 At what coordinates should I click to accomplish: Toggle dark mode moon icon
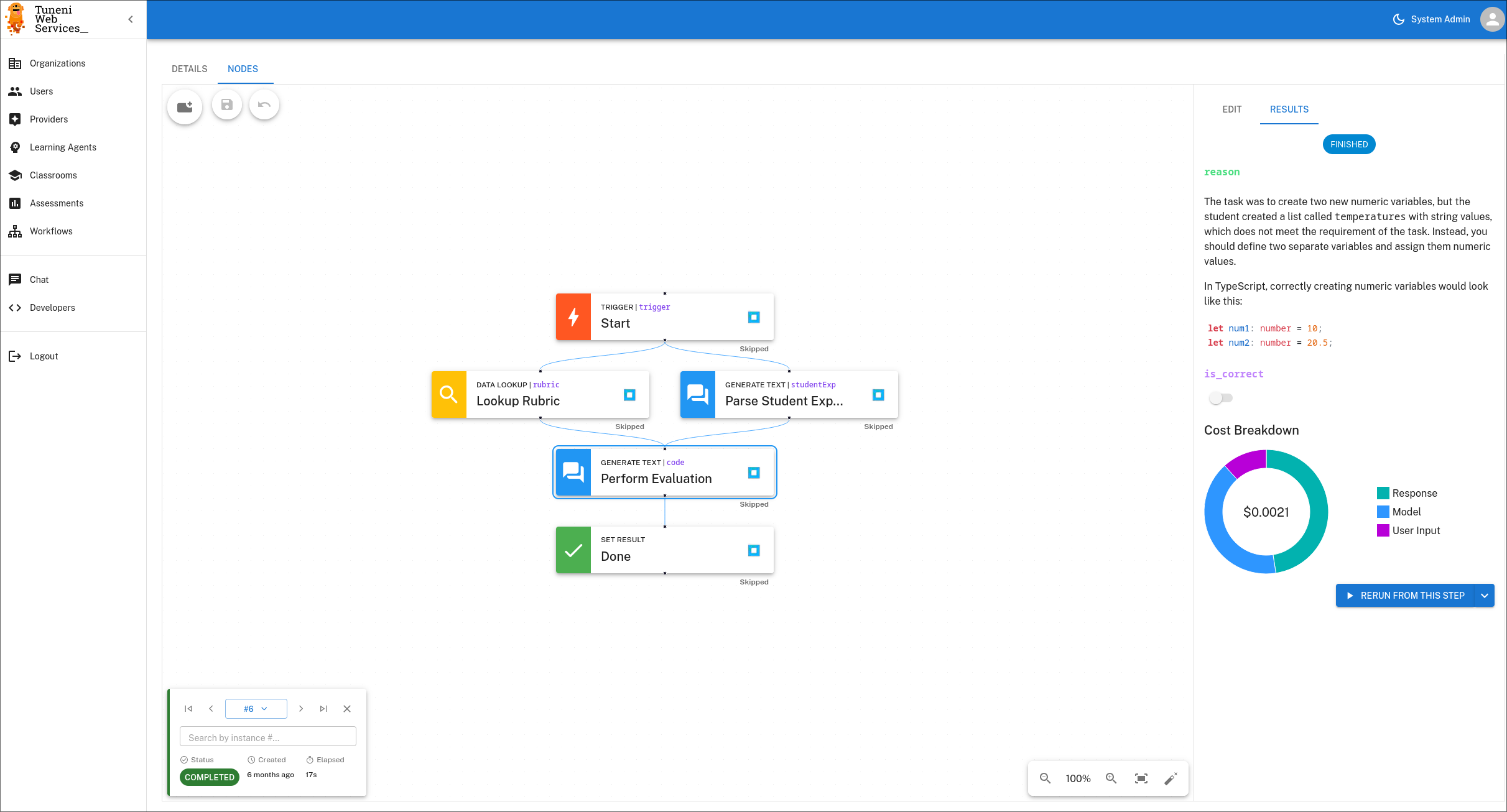point(1398,19)
